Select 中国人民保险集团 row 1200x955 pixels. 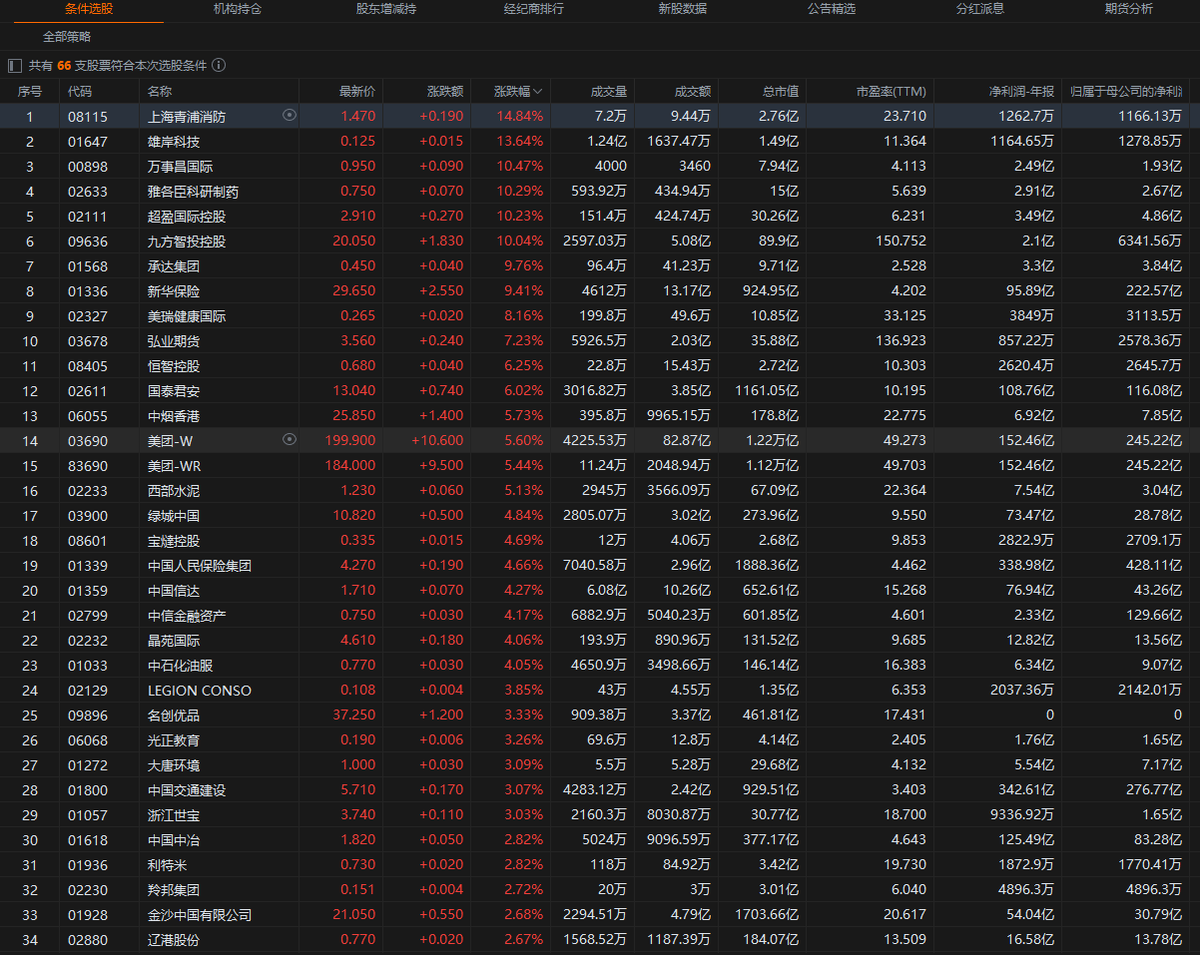[600, 565]
